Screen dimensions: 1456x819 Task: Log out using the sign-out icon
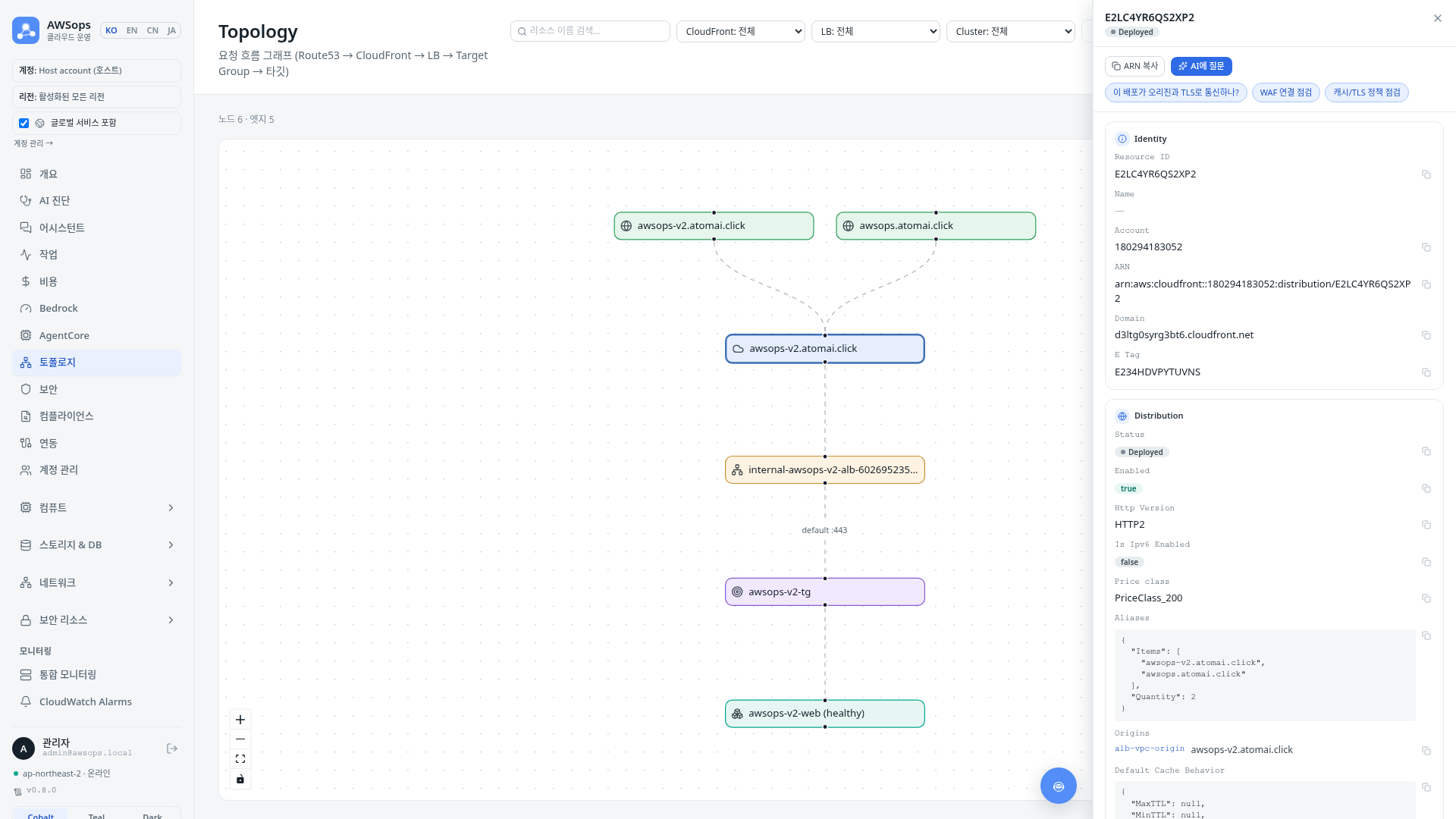tap(172, 748)
